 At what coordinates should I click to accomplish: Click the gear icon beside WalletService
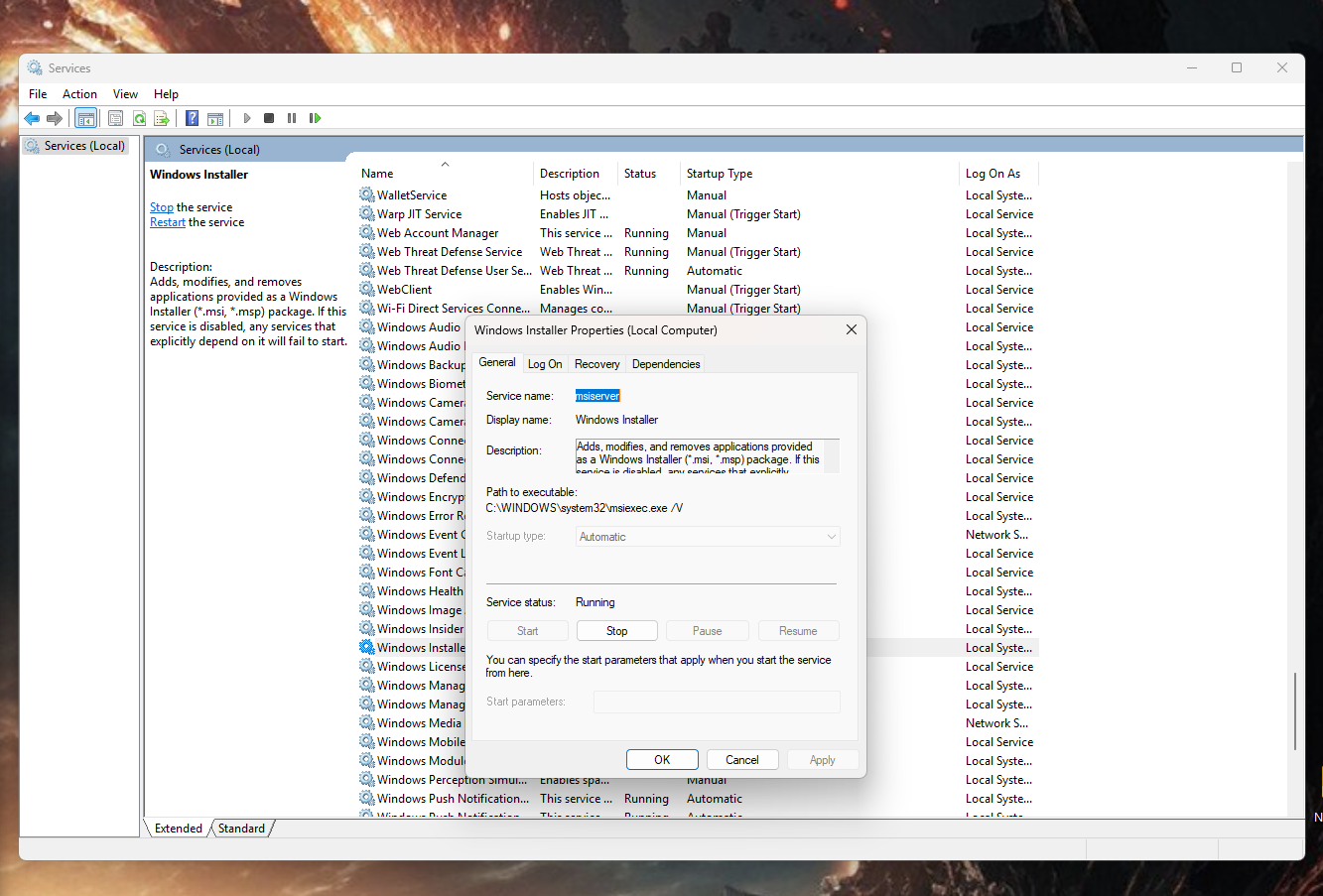pyautogui.click(x=367, y=195)
